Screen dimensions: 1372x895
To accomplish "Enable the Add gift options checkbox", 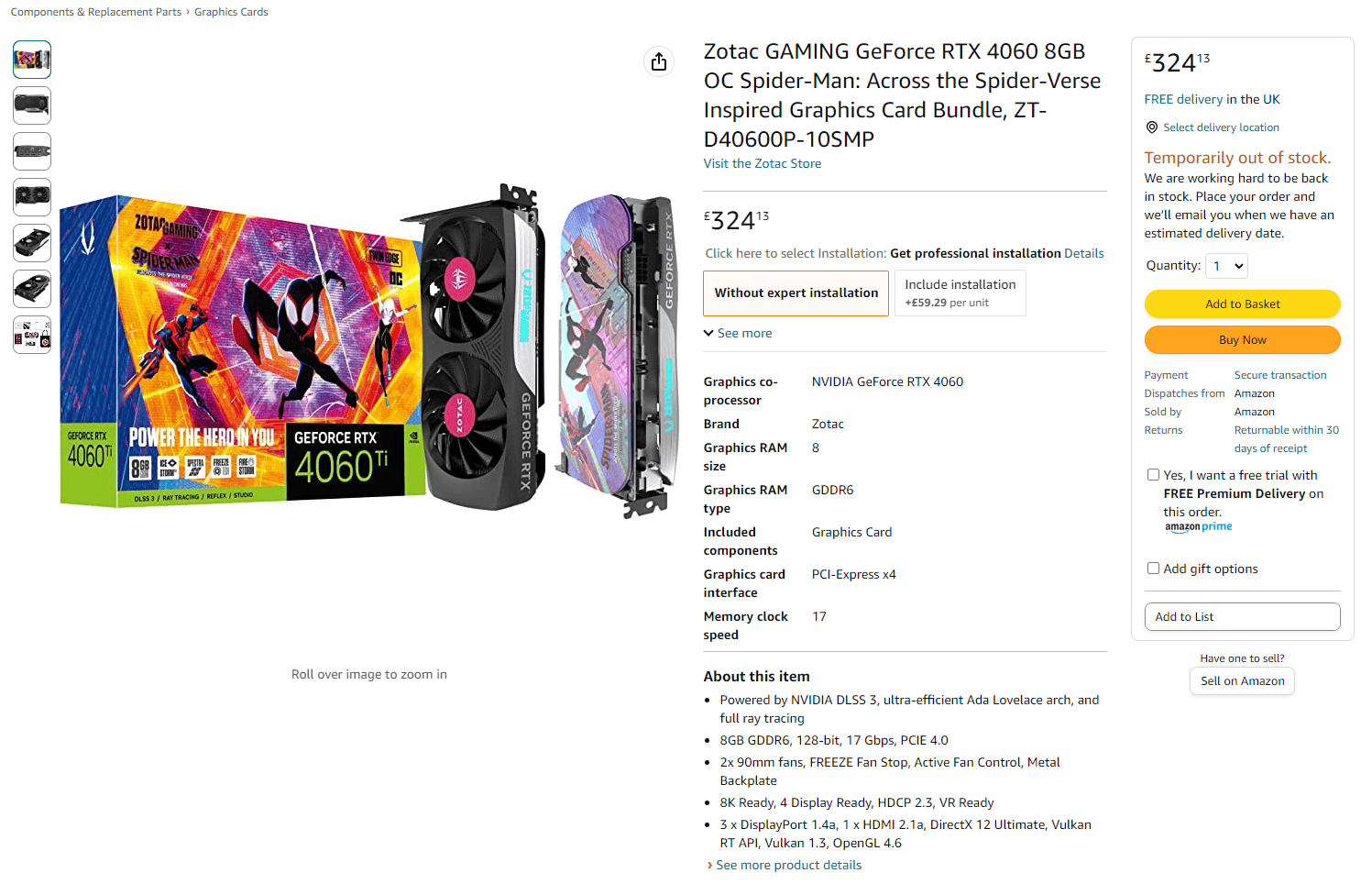I will 1154,569.
